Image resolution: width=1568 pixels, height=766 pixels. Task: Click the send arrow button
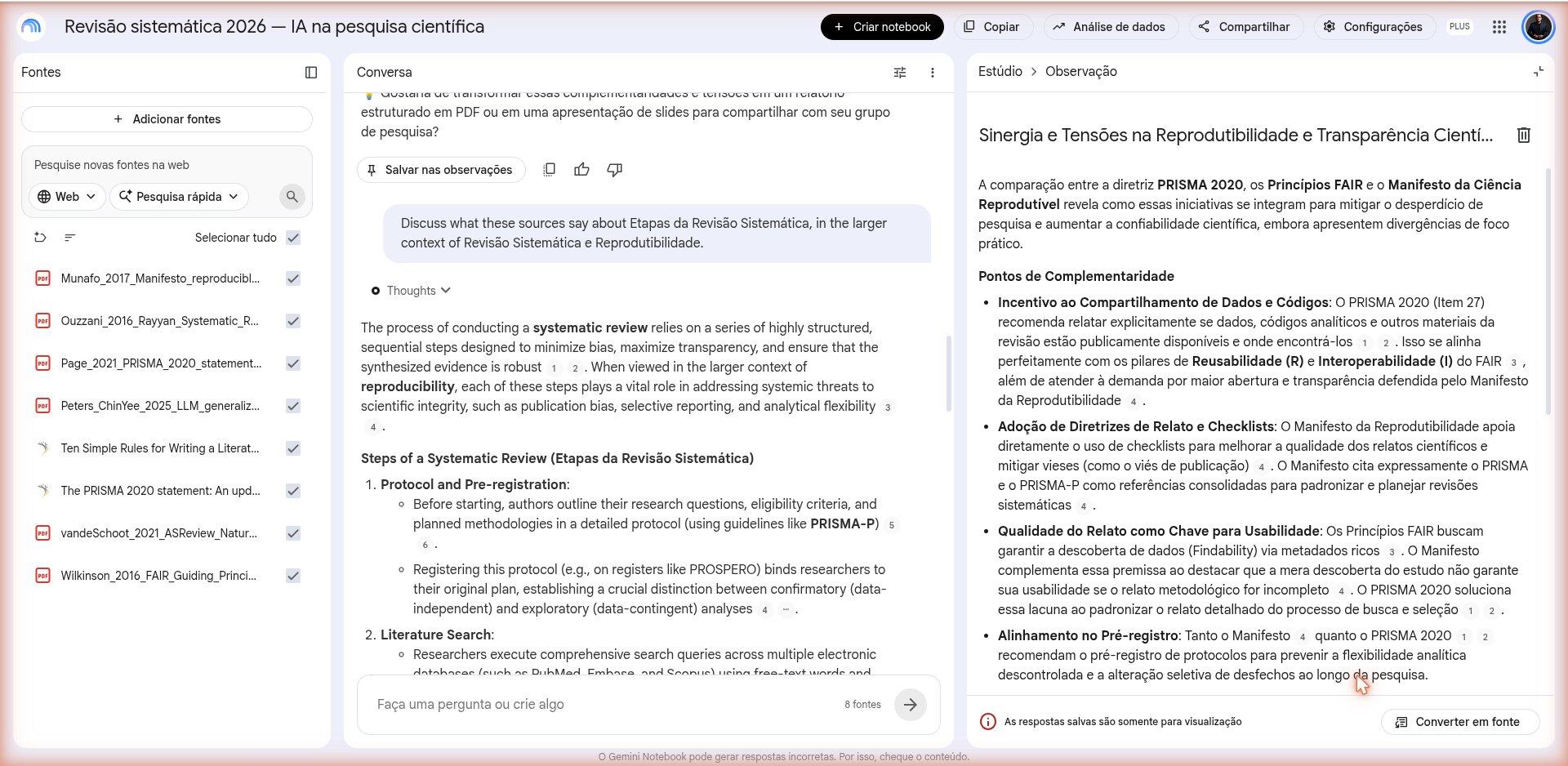[911, 705]
